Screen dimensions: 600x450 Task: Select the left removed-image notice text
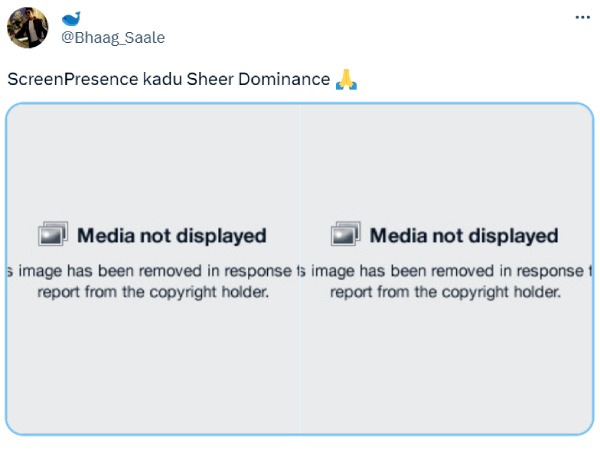(x=152, y=270)
